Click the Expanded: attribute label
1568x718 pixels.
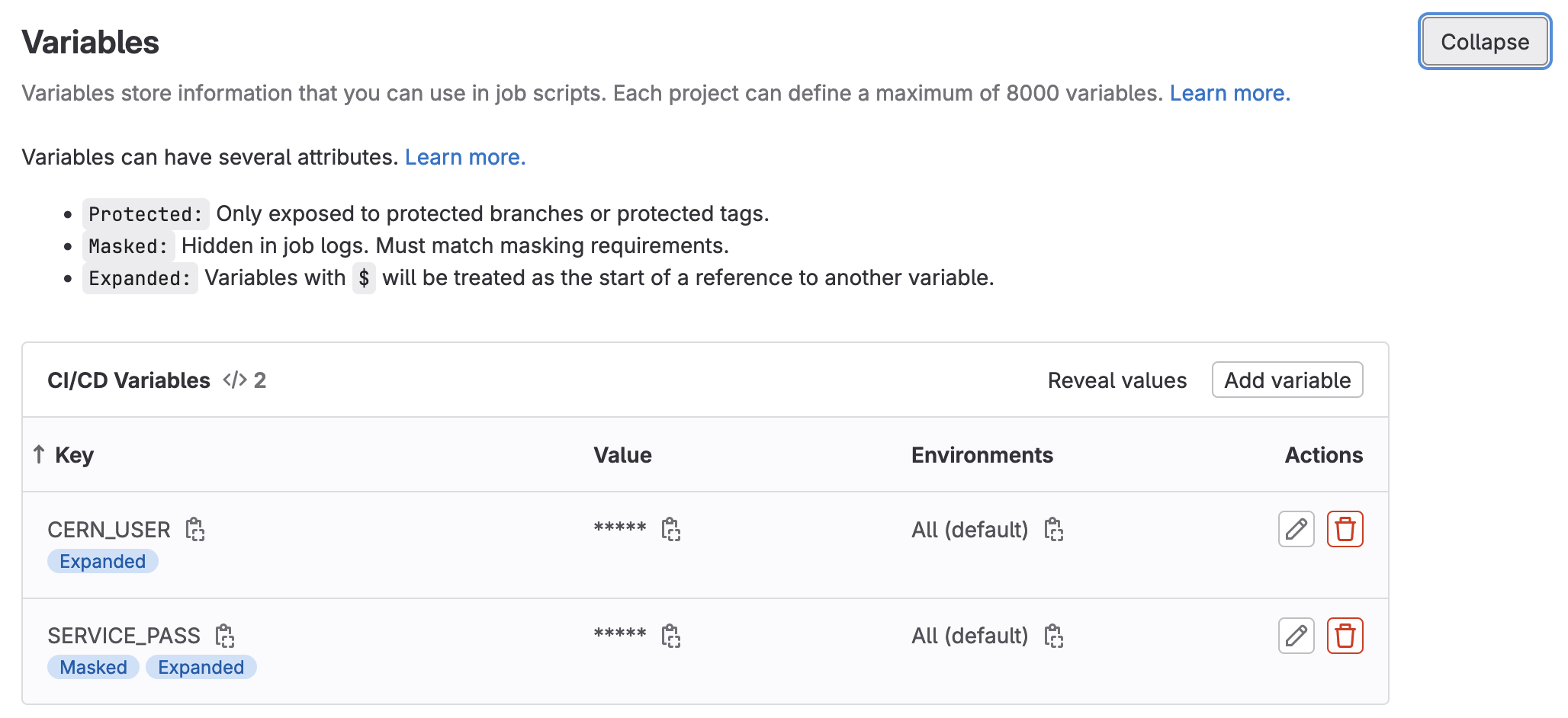pyautogui.click(x=140, y=278)
